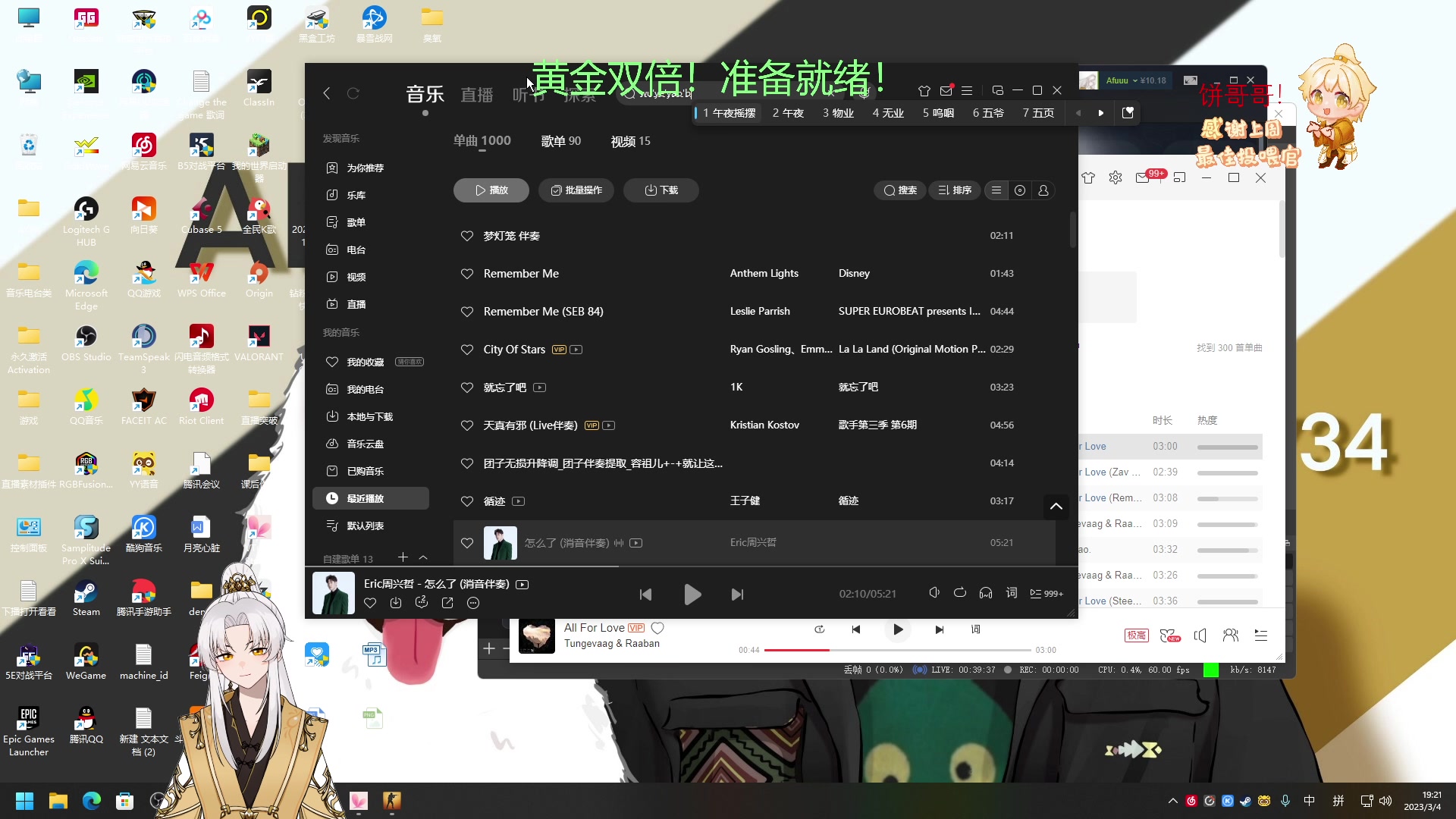1456x819 pixels.
Task: Skip to next song in NetEase player
Action: pos(940,629)
